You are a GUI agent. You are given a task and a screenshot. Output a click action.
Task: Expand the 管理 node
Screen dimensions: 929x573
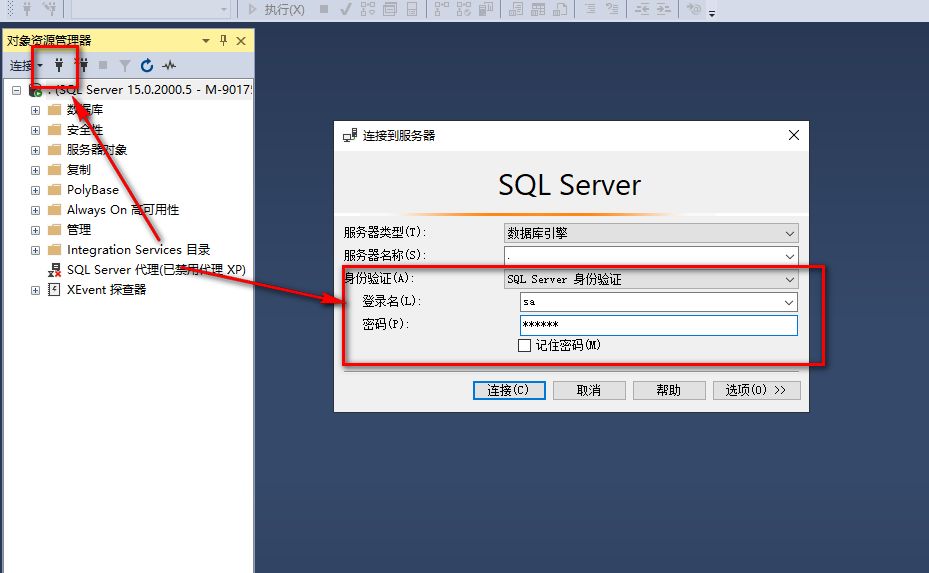tap(36, 230)
